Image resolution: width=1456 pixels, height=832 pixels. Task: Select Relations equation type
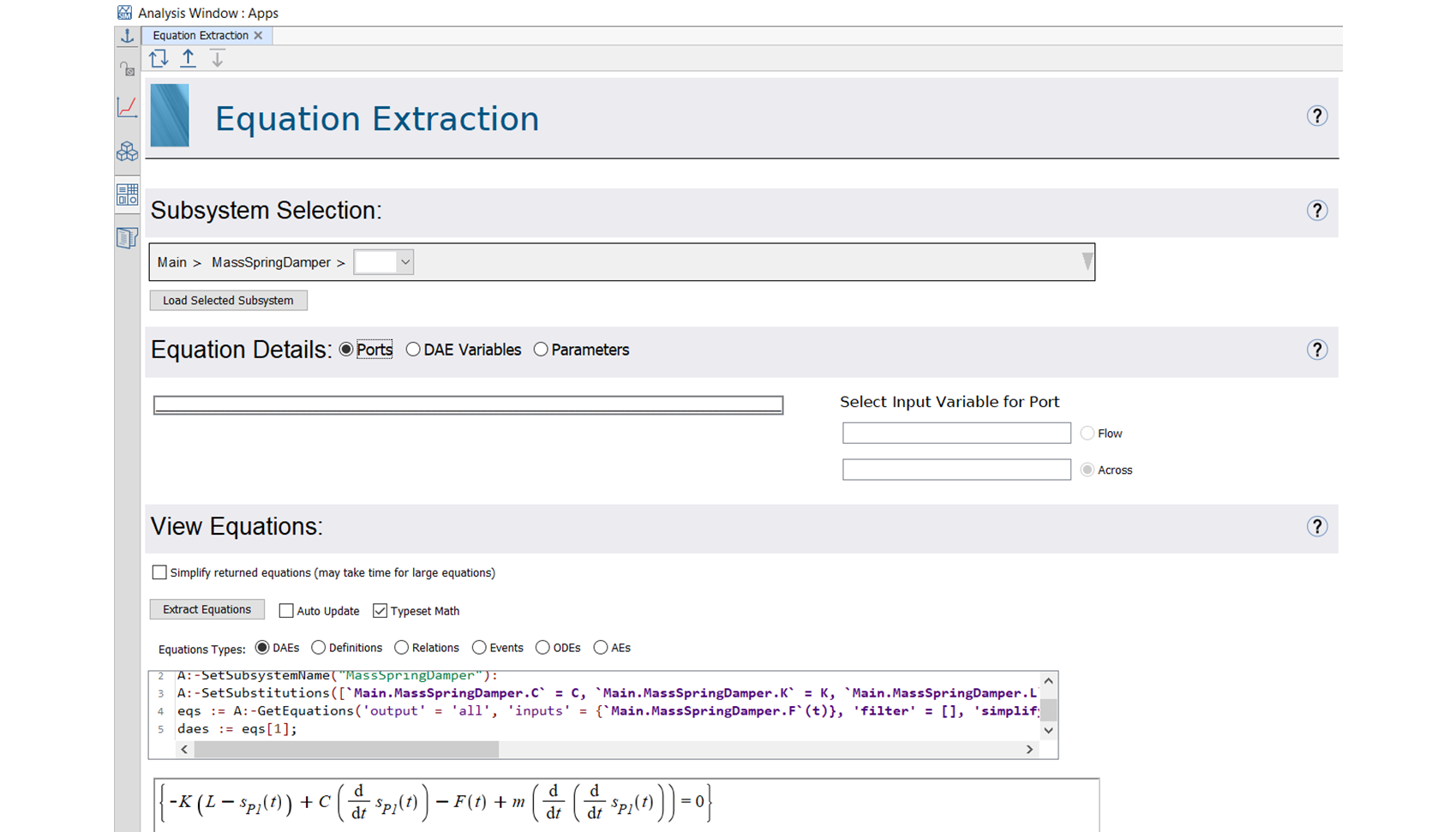(401, 648)
